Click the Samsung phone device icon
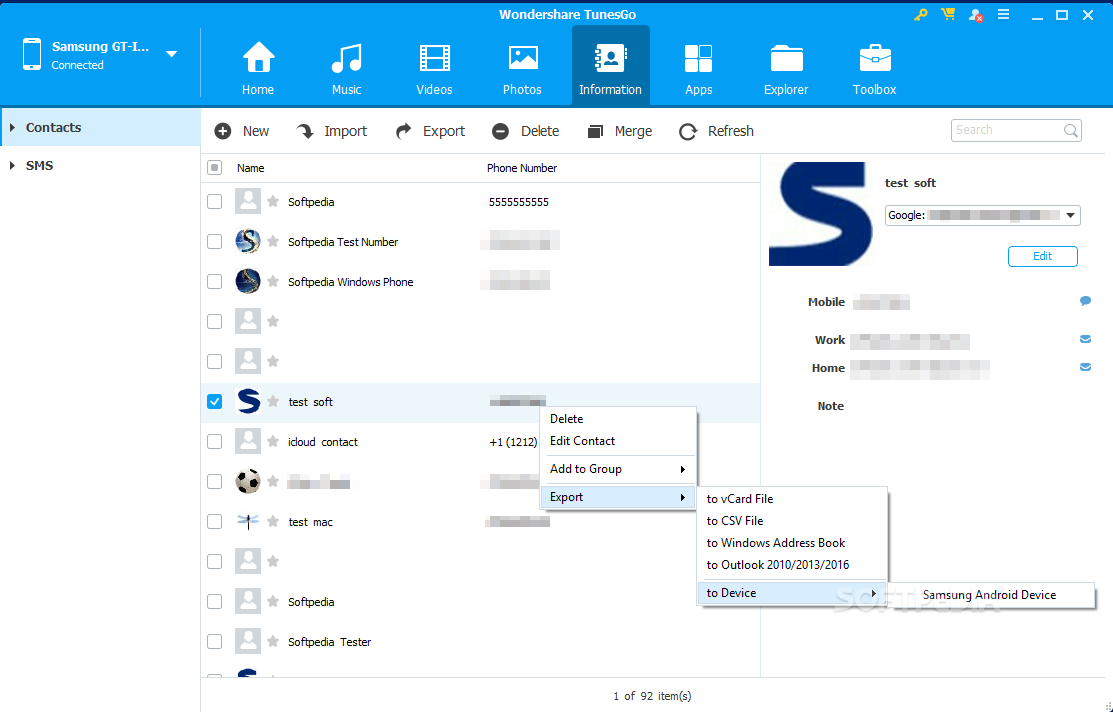Screen dimensions: 1113x712 click(32, 55)
